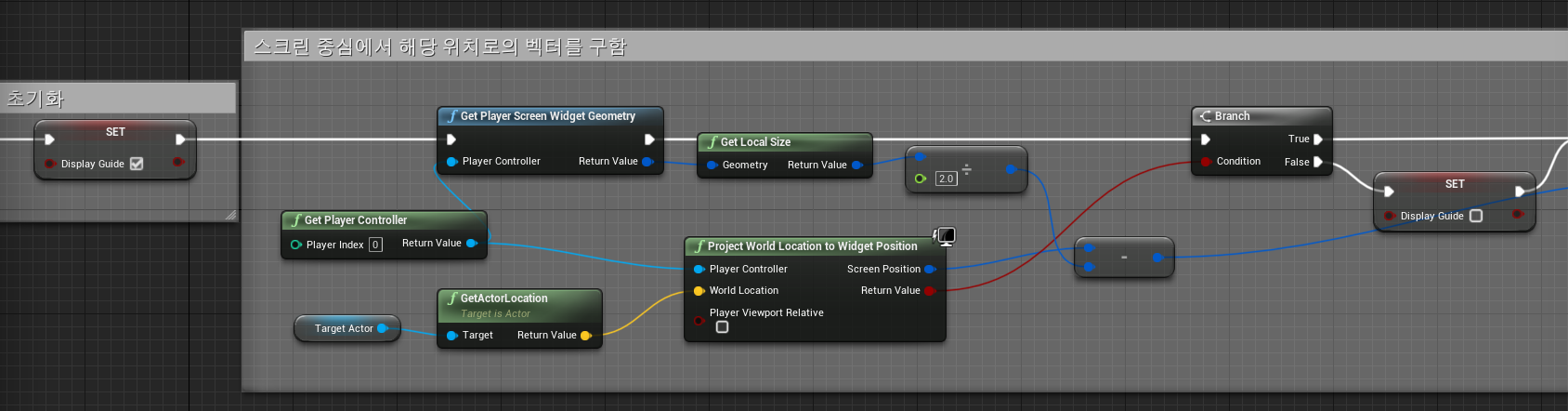Image resolution: width=1568 pixels, height=411 pixels.
Task: Click the World Location input pin
Action: [699, 291]
